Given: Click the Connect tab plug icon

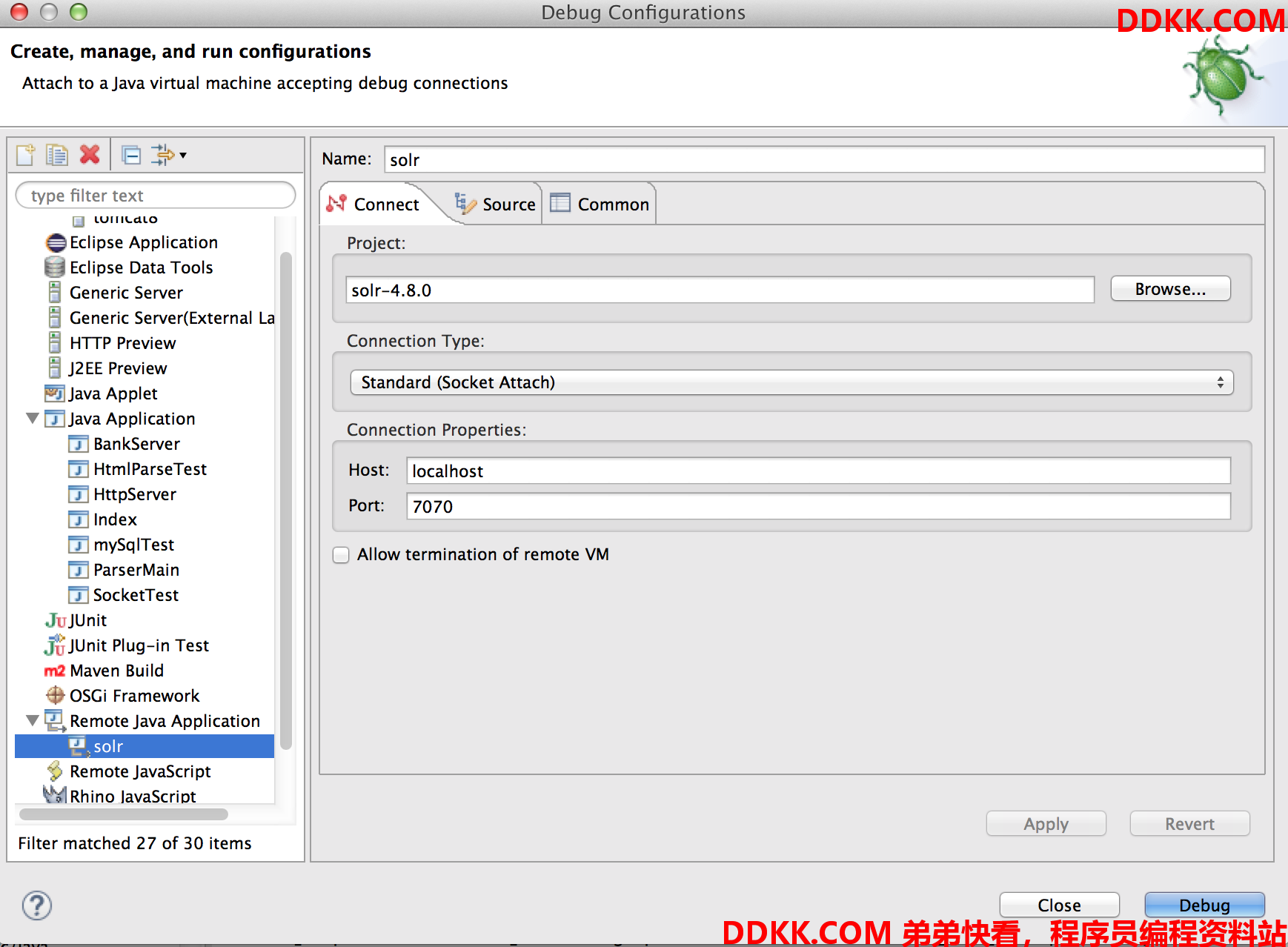Looking at the screenshot, I should [x=336, y=203].
